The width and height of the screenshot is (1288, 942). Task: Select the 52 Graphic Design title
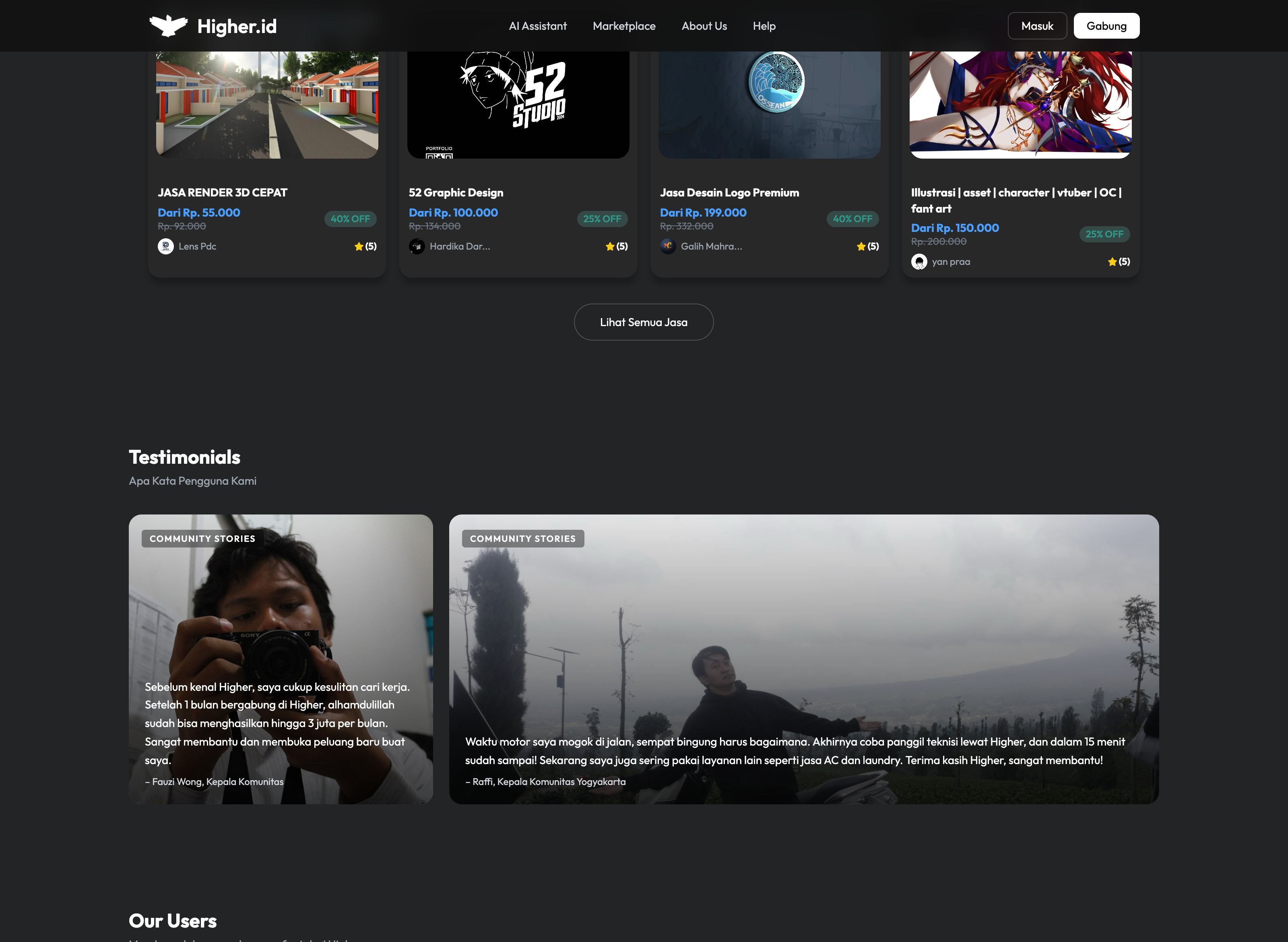click(x=456, y=193)
